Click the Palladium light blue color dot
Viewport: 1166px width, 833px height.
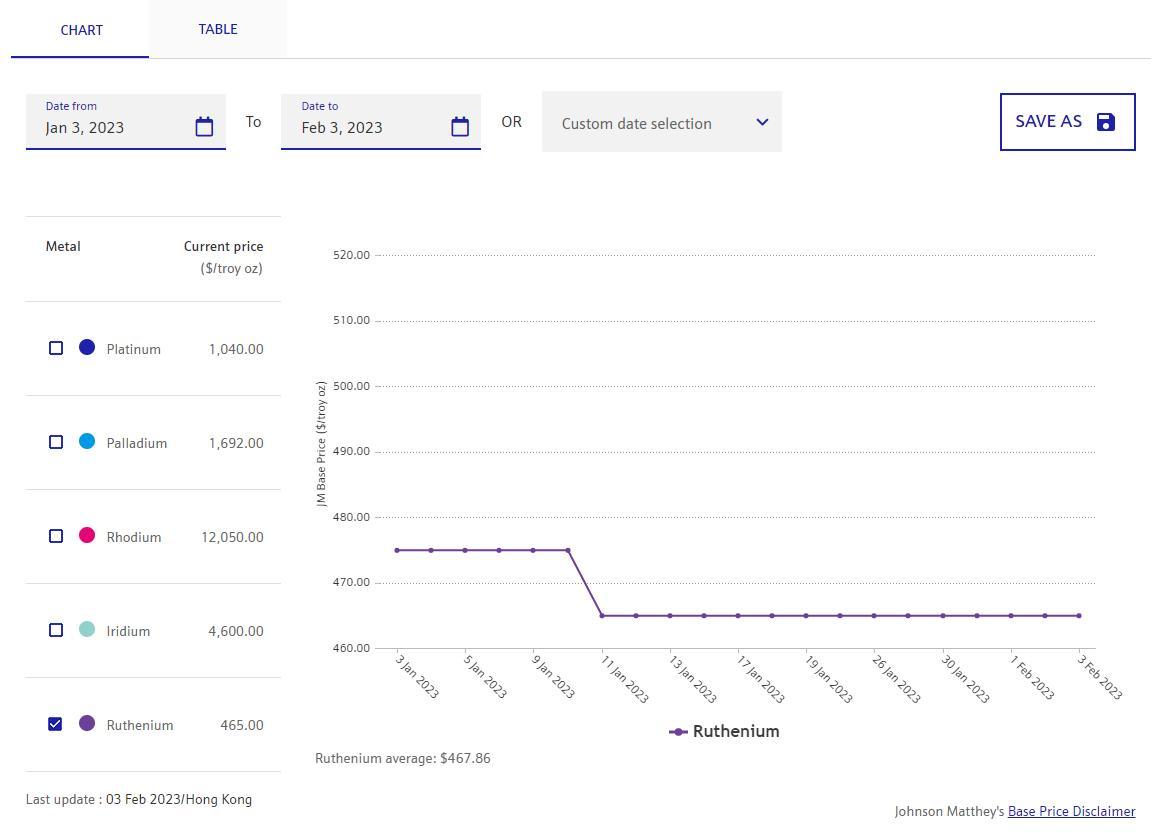click(87, 442)
